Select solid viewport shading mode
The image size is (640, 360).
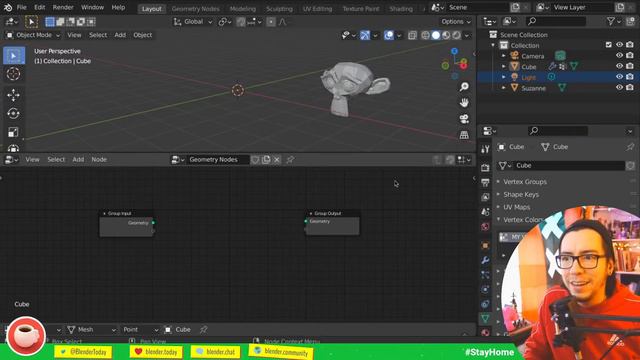tap(436, 35)
